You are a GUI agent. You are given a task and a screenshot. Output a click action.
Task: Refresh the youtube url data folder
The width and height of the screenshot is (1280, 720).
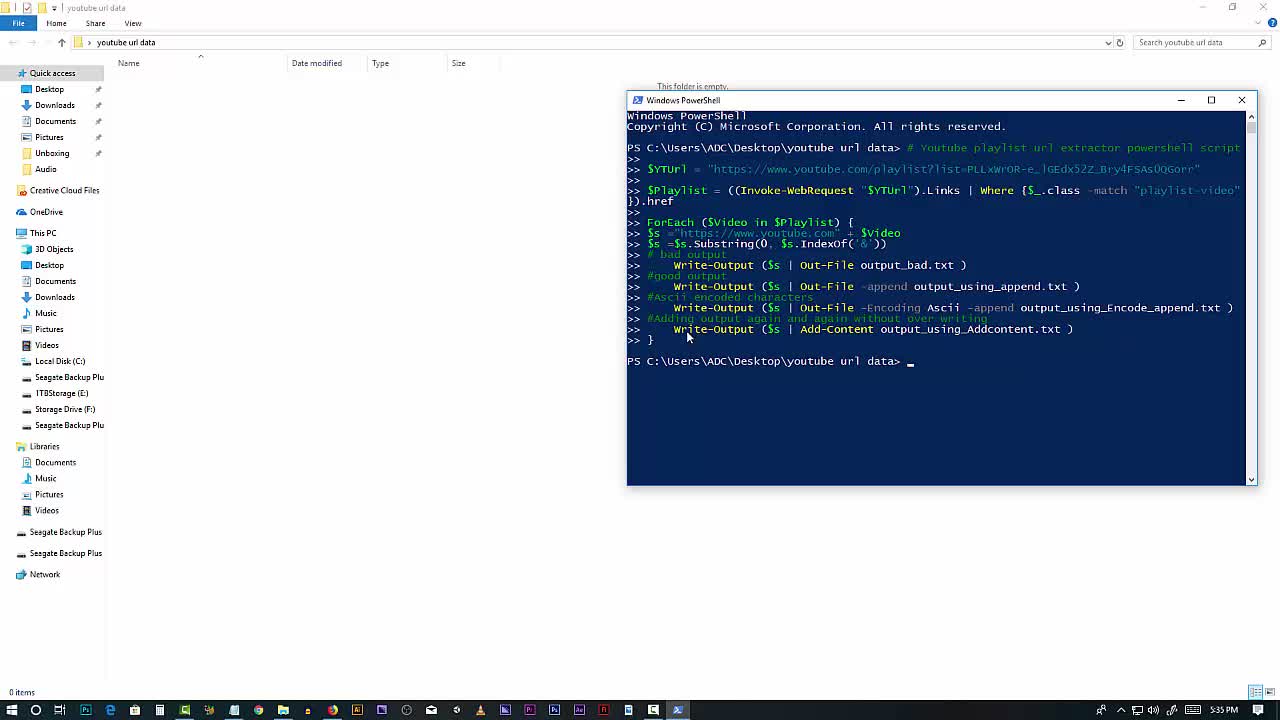(x=1120, y=42)
